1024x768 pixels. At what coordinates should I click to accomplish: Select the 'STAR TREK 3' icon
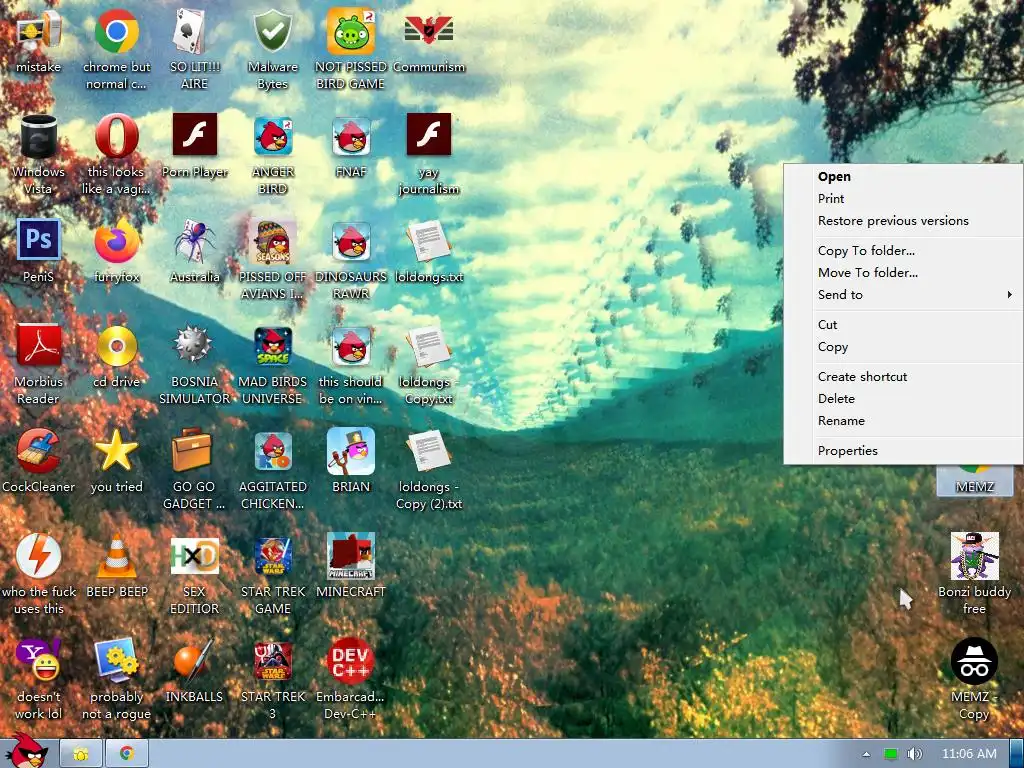pos(272,679)
